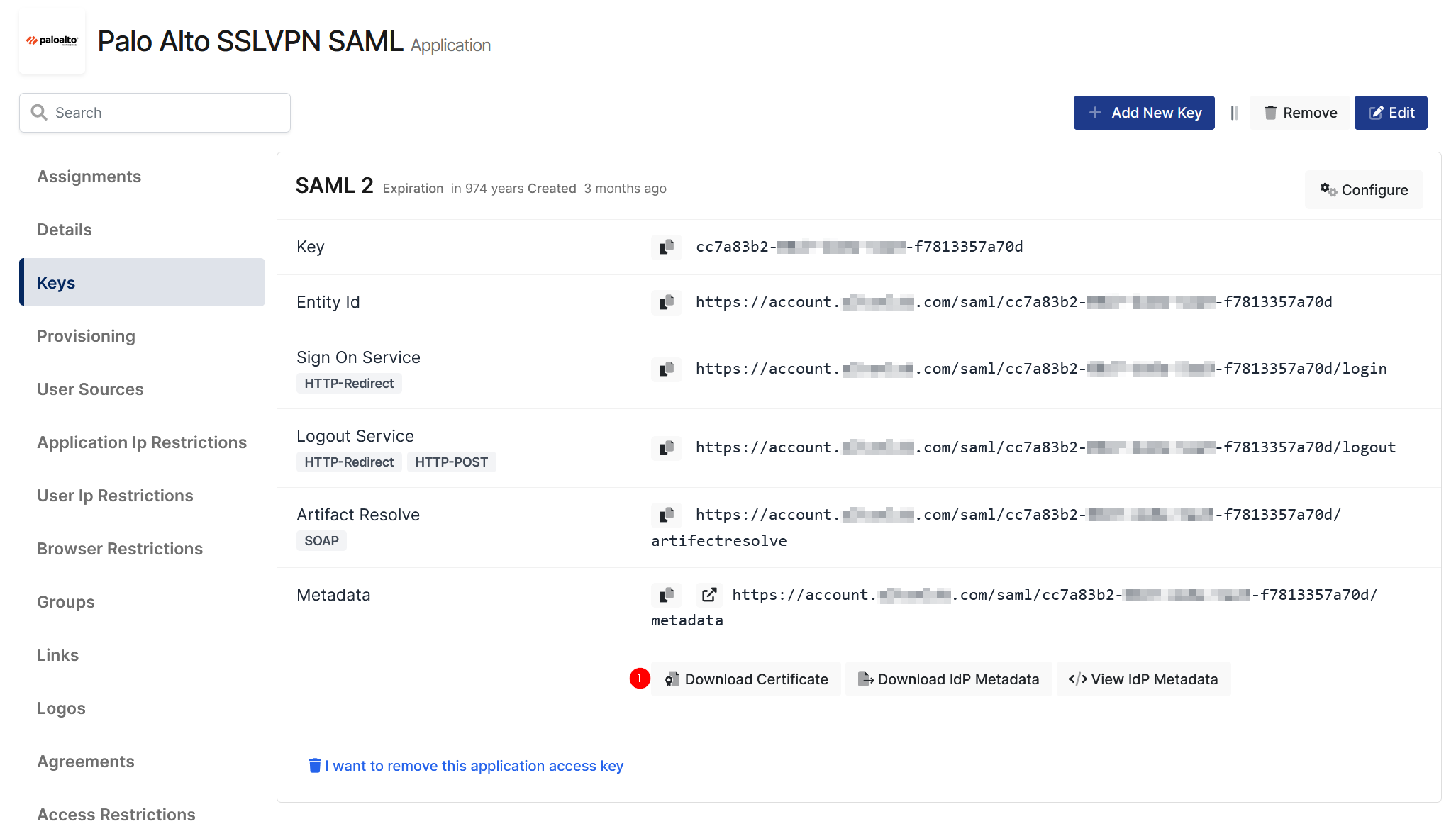Viewport: 1456px width, 836px height.
Task: Click the Palo Alto application logo
Action: 52,41
